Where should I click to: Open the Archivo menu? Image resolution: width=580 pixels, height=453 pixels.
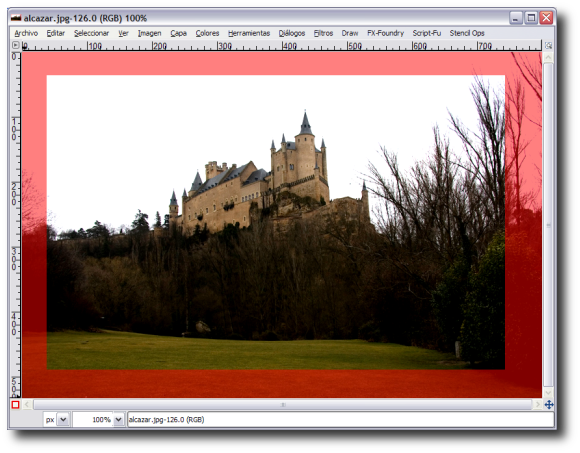pyautogui.click(x=26, y=33)
